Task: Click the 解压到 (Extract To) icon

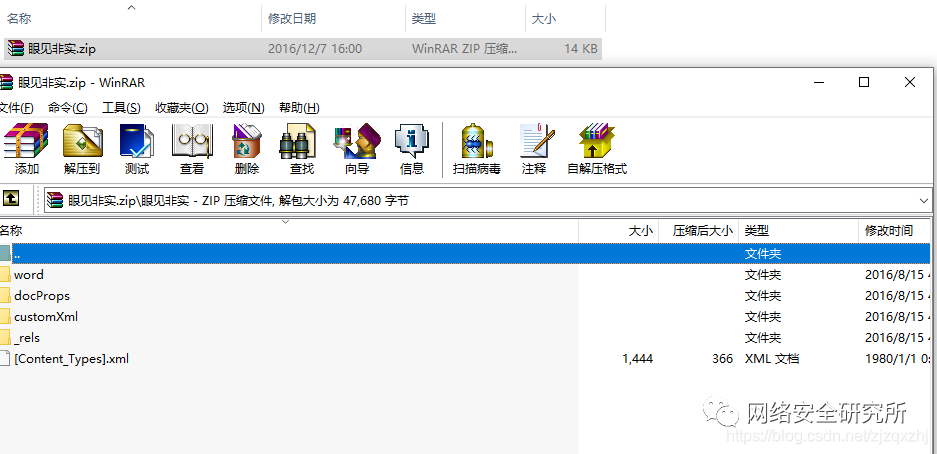Action: (x=82, y=149)
